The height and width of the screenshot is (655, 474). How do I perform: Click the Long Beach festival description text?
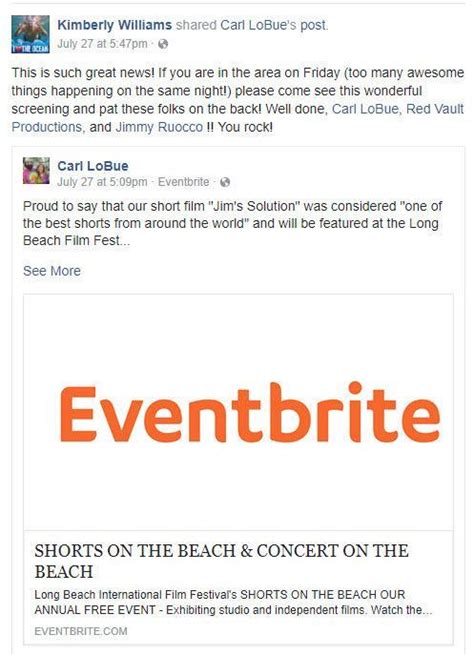233,602
